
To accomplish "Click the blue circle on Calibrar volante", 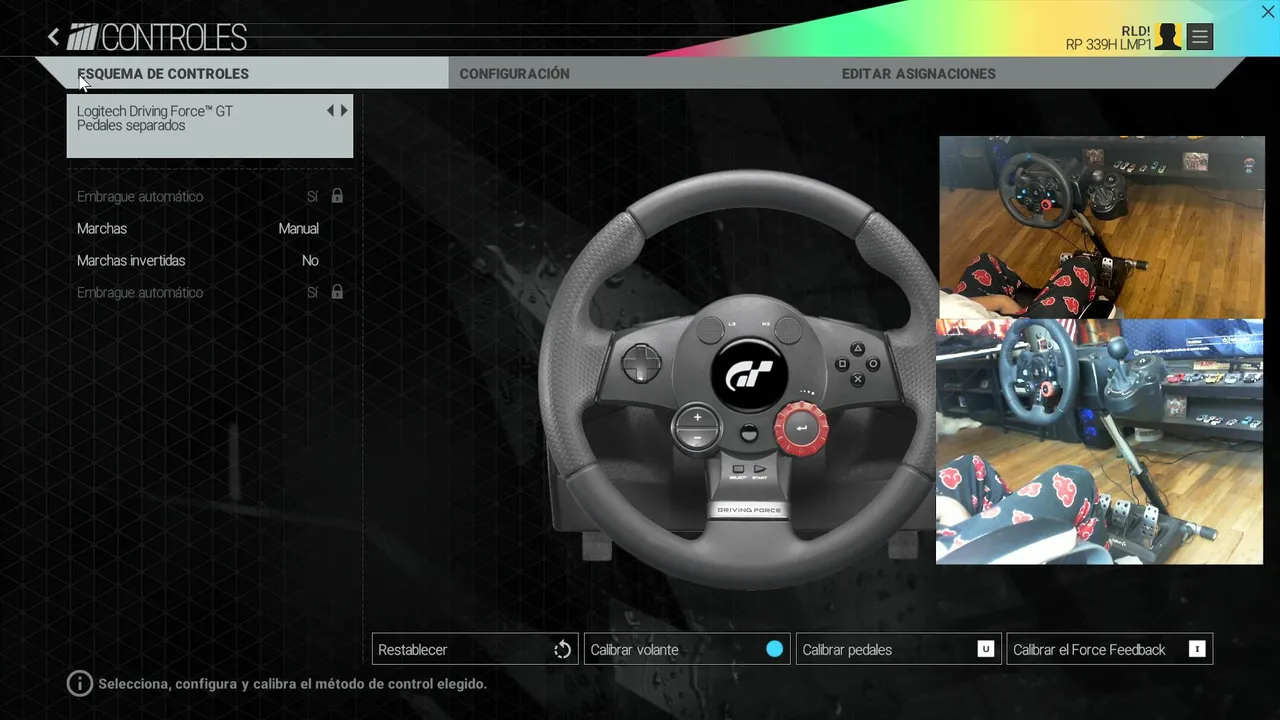I will (774, 649).
